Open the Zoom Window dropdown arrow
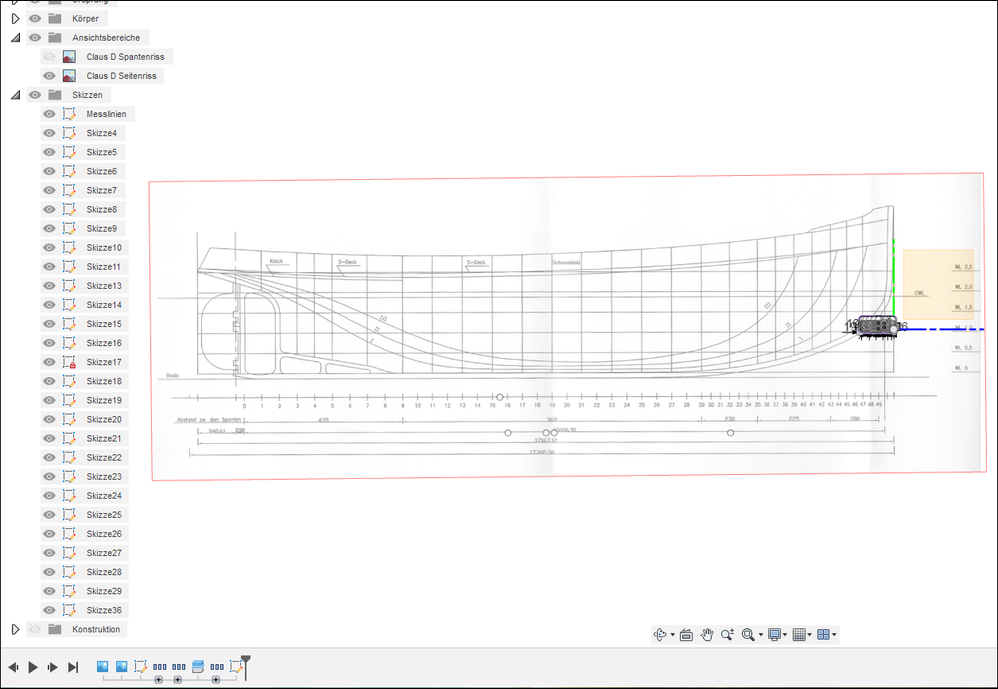The height and width of the screenshot is (689, 998). click(x=761, y=635)
